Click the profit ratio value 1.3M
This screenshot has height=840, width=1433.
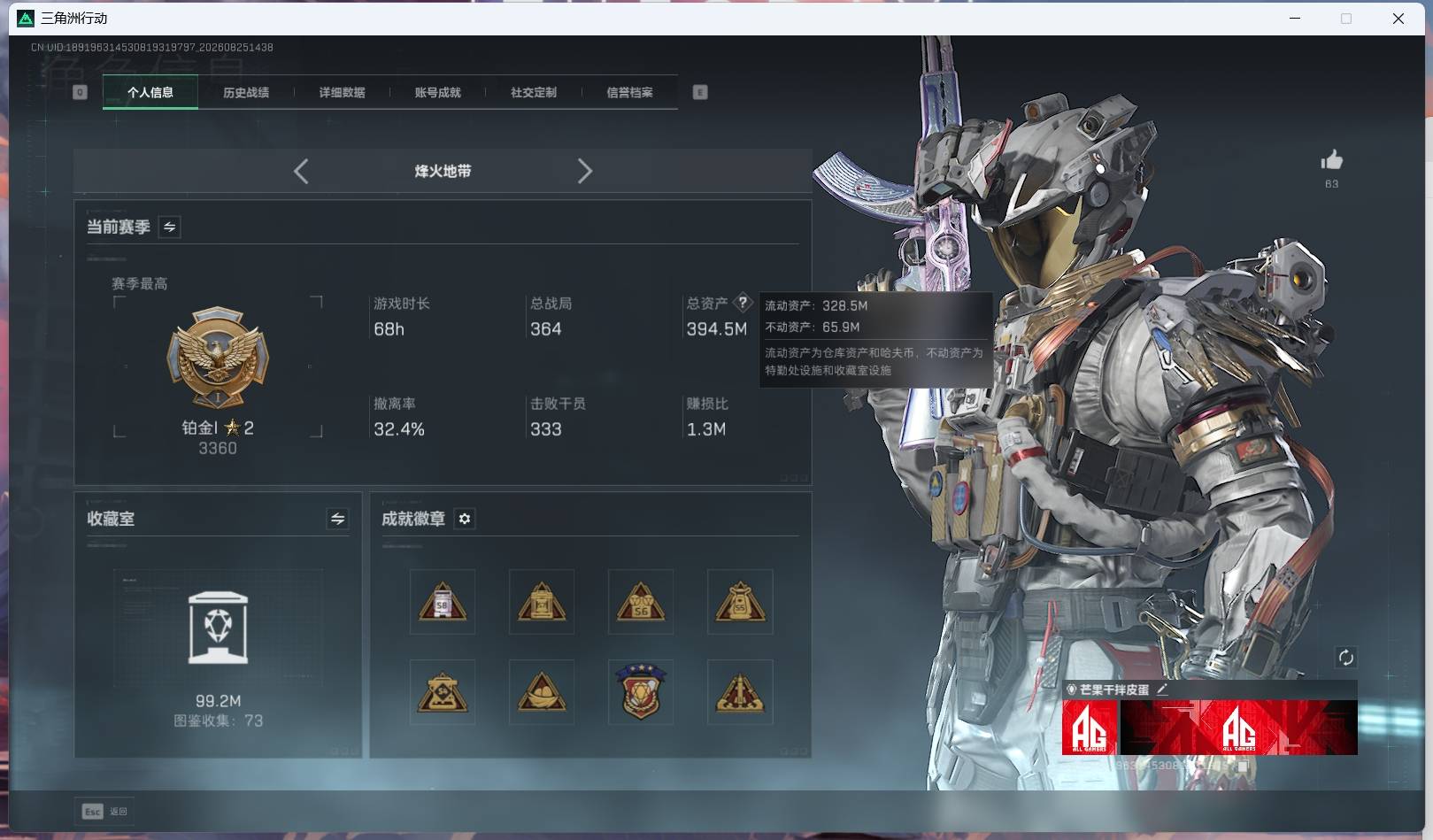(706, 429)
